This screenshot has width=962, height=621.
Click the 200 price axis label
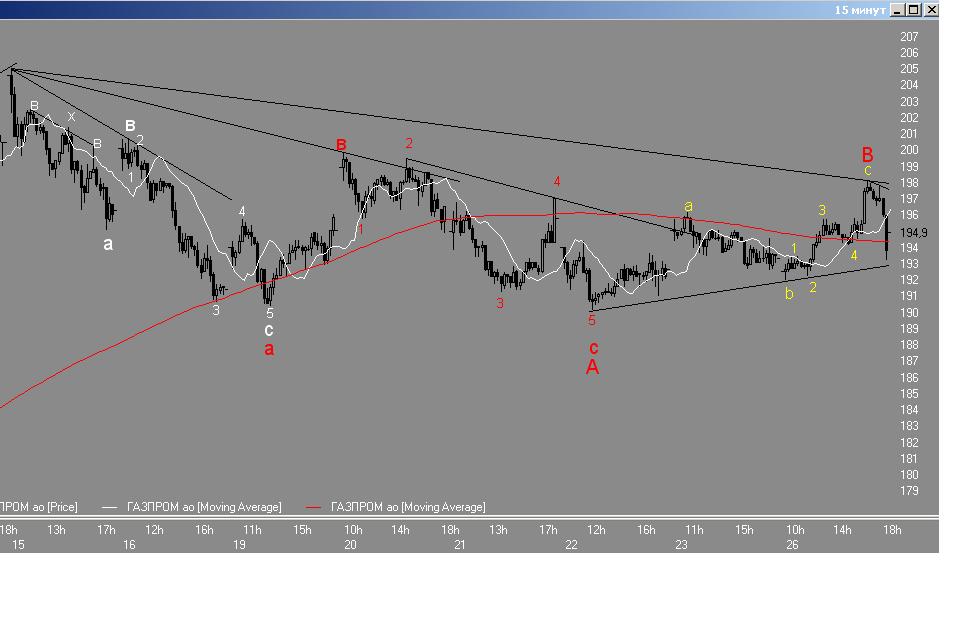tap(909, 150)
